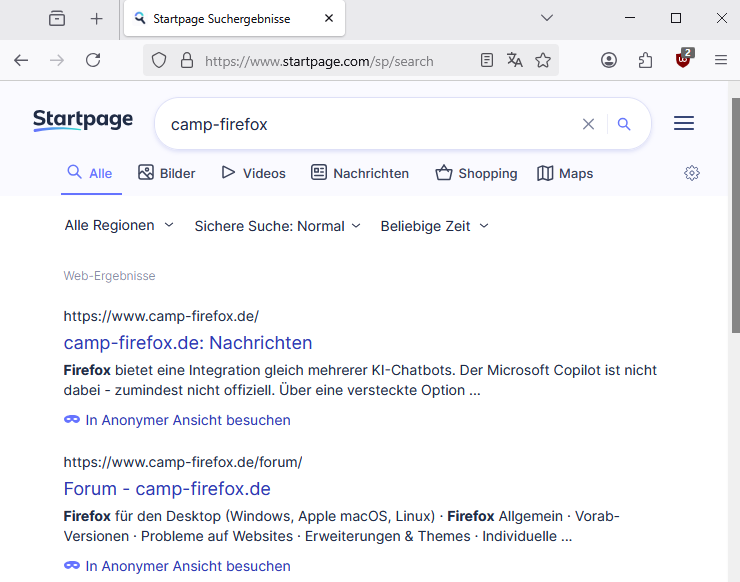Open the Firefox account icon
Image resolution: width=740 pixels, height=582 pixels.
tap(609, 60)
